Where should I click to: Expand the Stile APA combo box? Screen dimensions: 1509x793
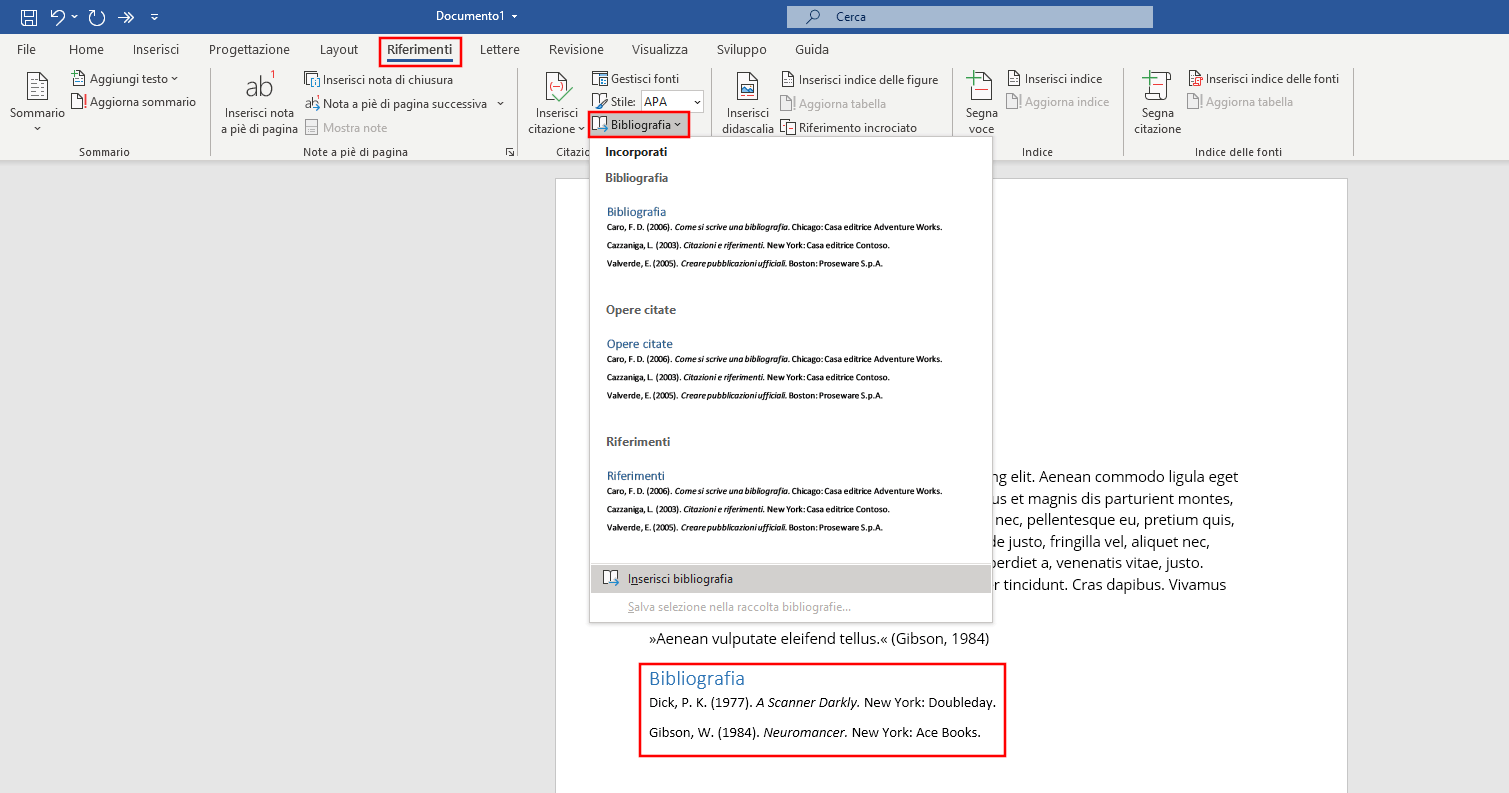point(697,102)
